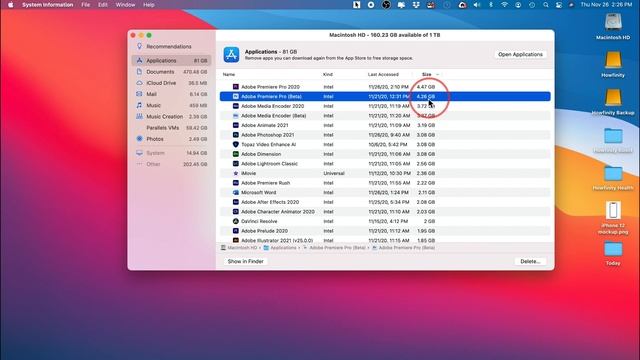Click the iMovie star icon
640x360 pixels.
tap(236, 173)
